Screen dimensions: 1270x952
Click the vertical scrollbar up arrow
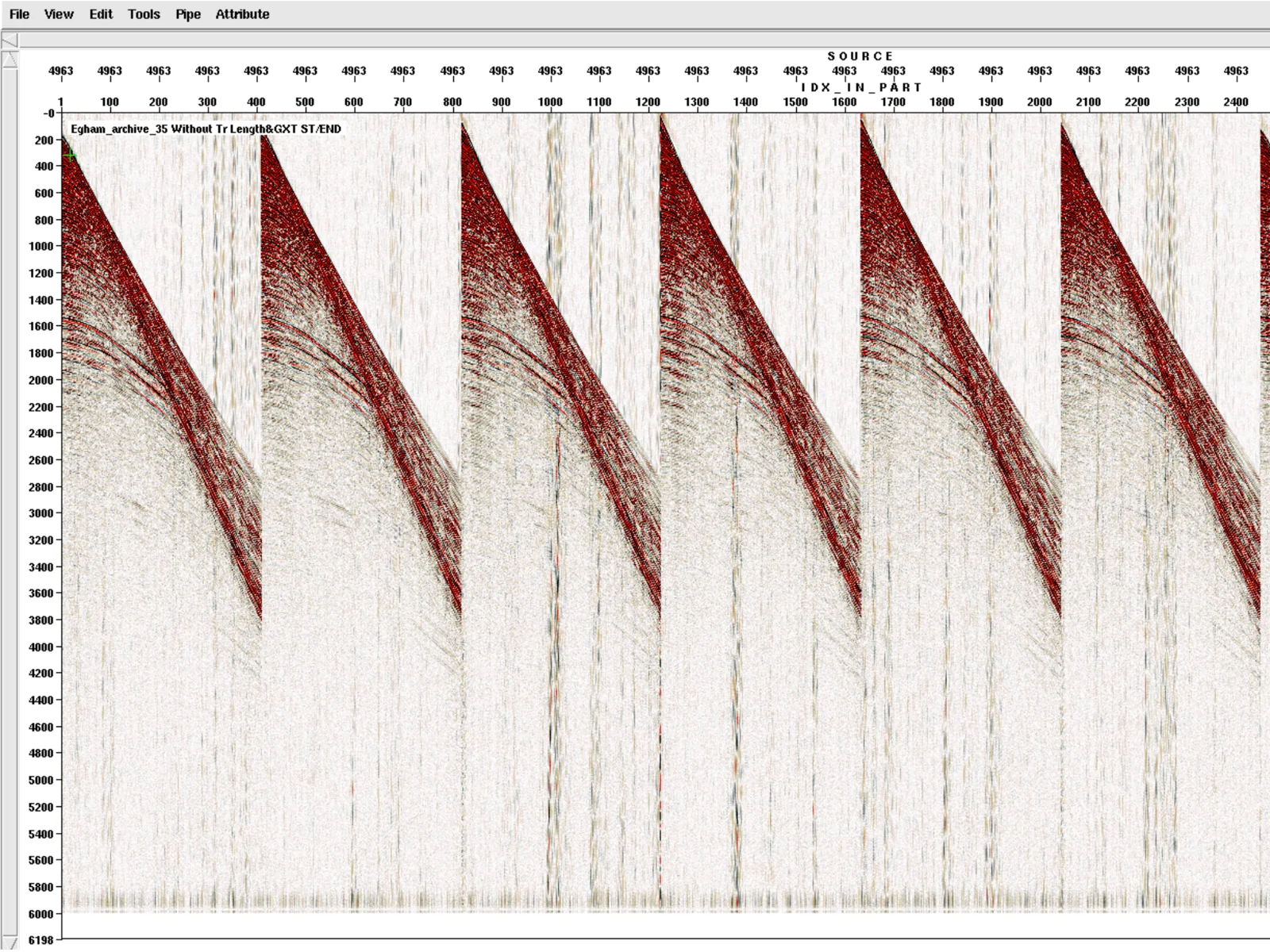click(10, 59)
